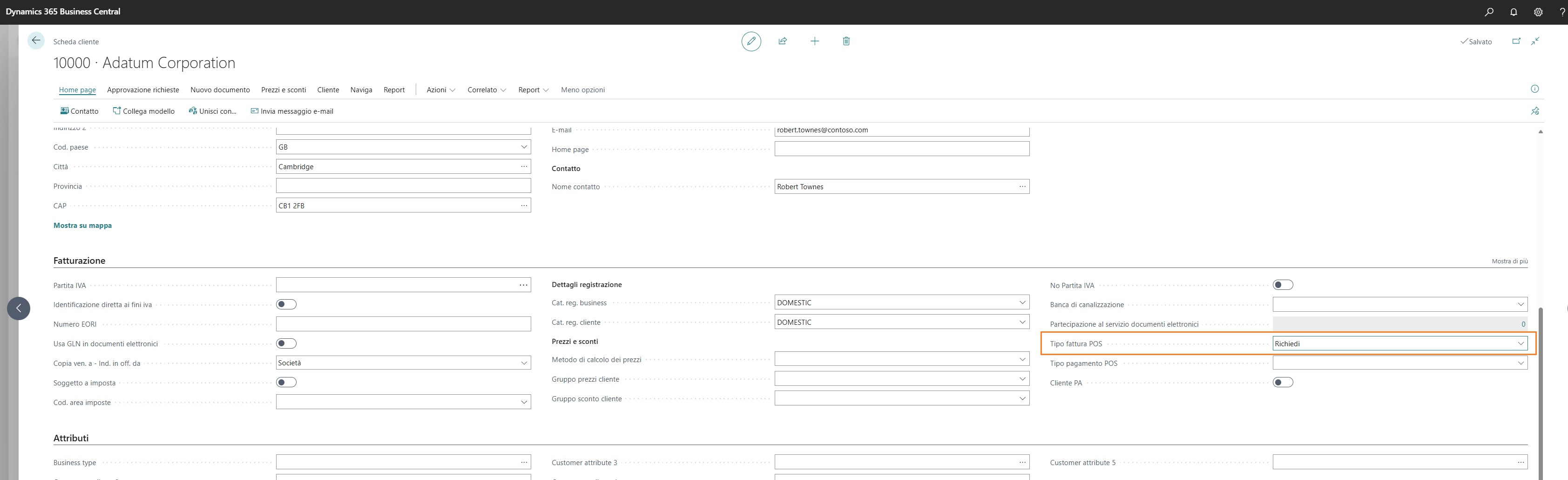Expand Cod. area imposte dropdown
Screen dimensions: 1568x480
click(523, 402)
